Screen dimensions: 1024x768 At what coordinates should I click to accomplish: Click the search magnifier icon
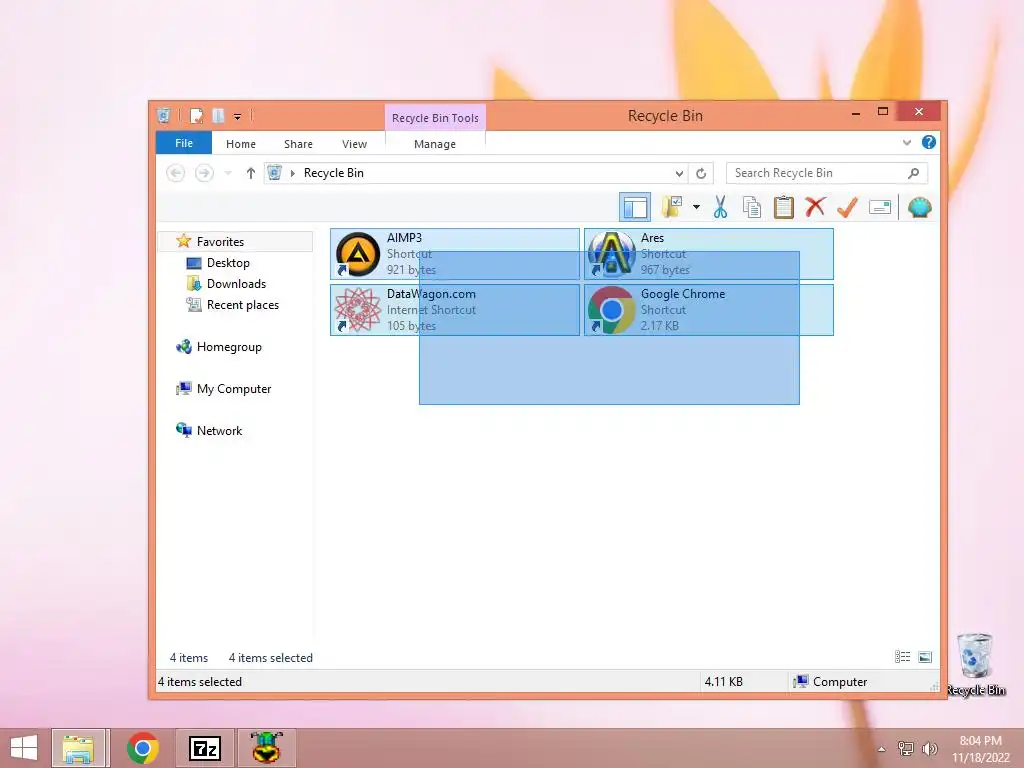(913, 173)
